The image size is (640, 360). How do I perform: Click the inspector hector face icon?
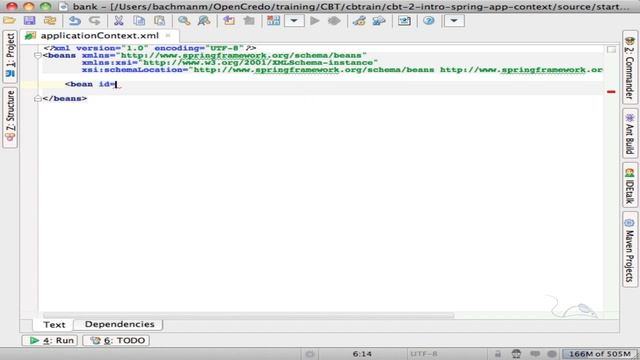(x=516, y=354)
